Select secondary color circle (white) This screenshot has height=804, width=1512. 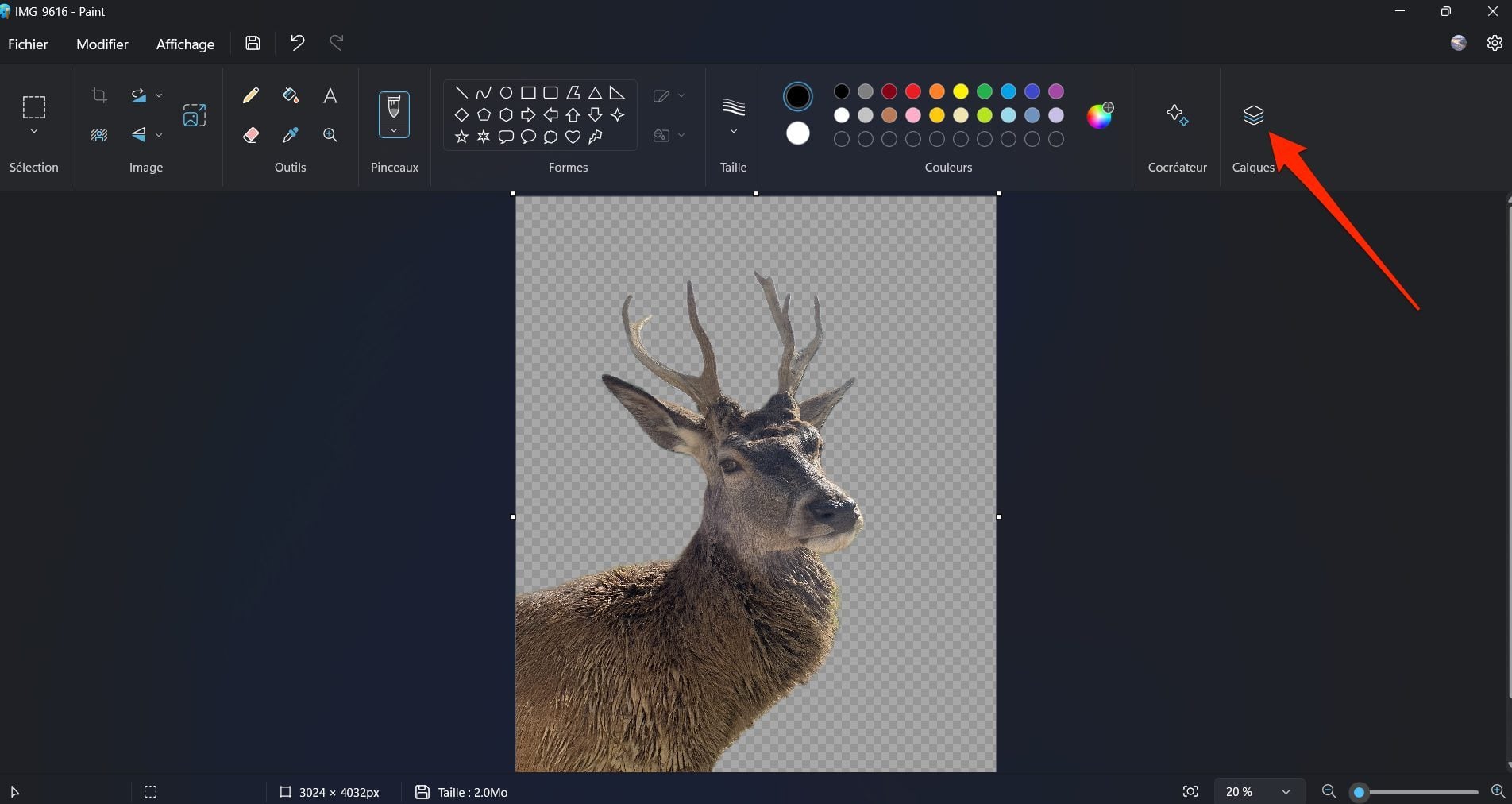coord(798,133)
